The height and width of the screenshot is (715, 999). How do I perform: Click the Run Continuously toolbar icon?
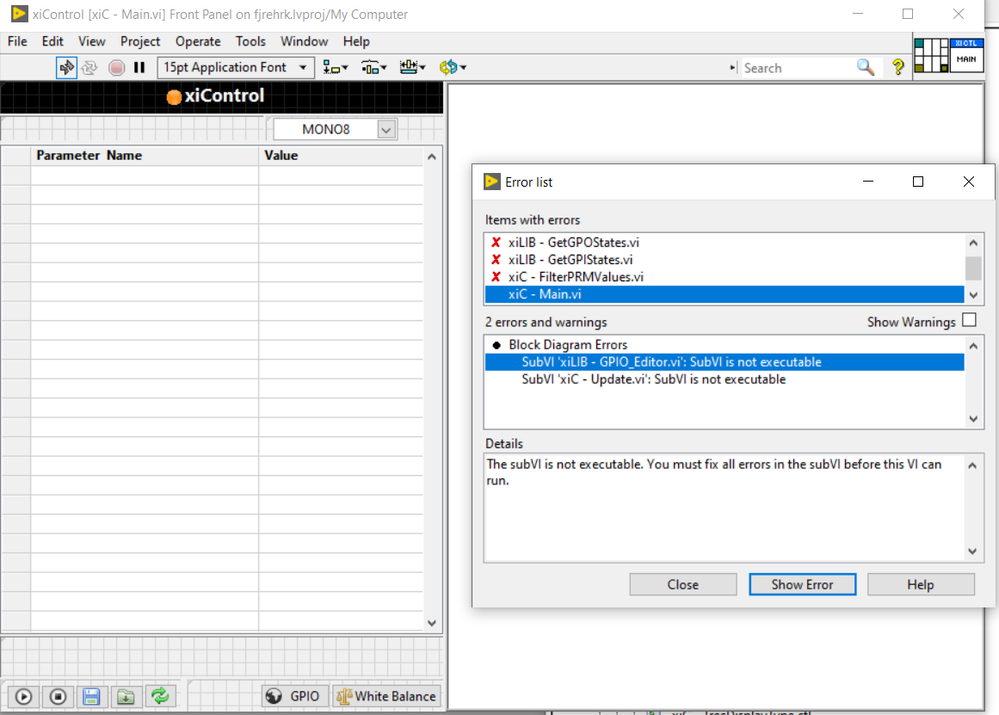coord(90,67)
